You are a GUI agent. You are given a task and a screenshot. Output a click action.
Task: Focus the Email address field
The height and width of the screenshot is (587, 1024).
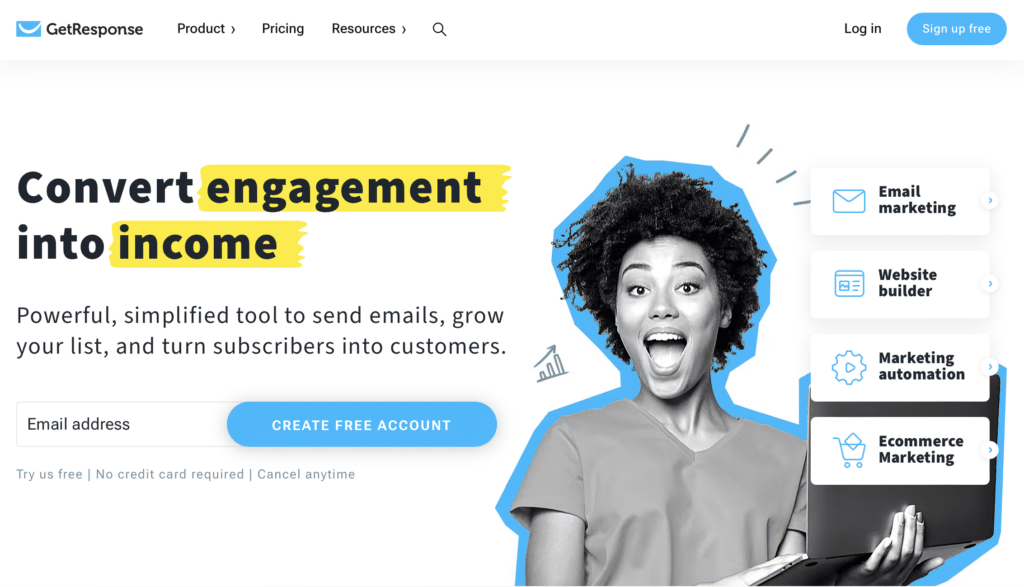point(122,424)
